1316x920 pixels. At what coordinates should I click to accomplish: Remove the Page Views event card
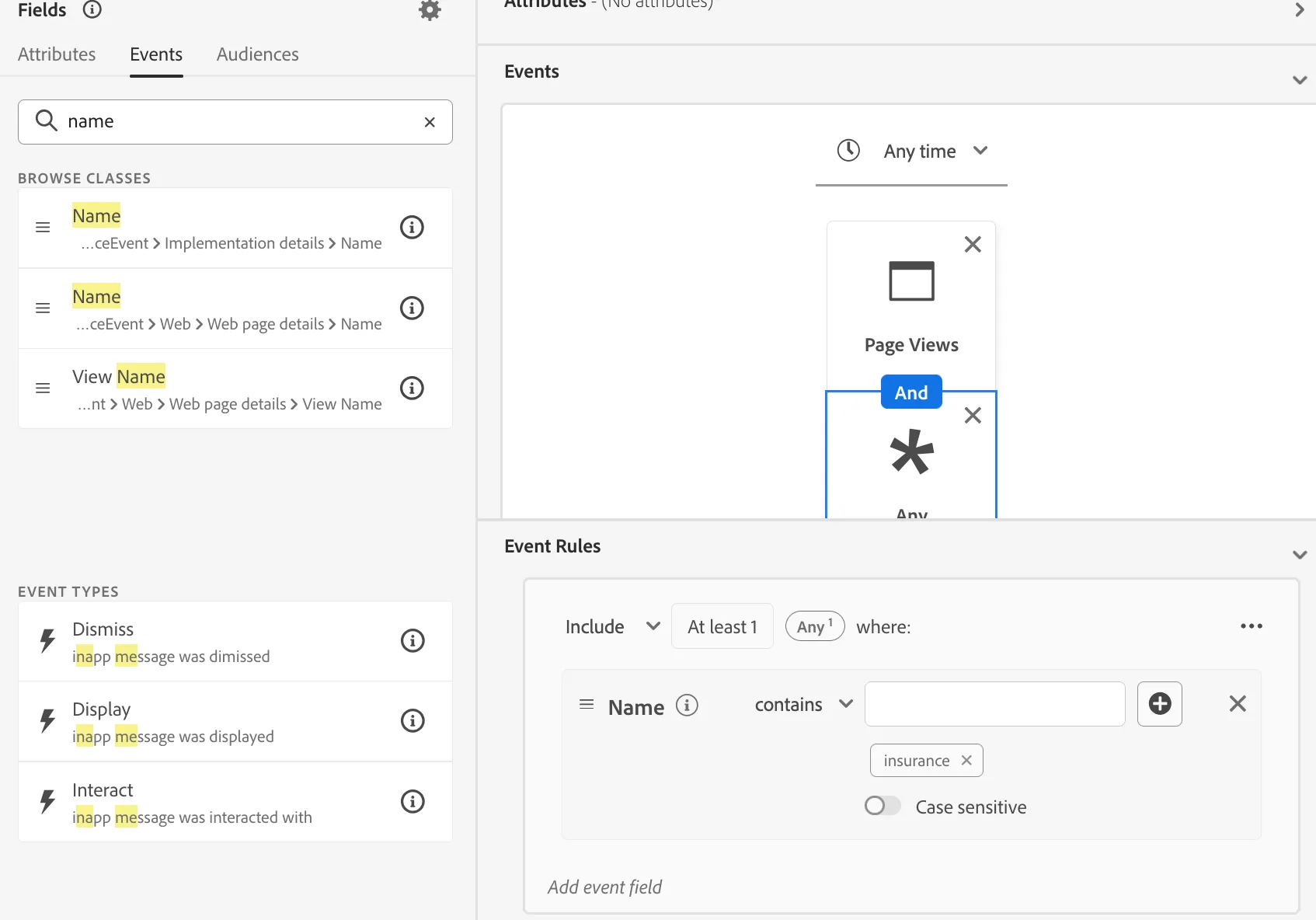click(973, 244)
